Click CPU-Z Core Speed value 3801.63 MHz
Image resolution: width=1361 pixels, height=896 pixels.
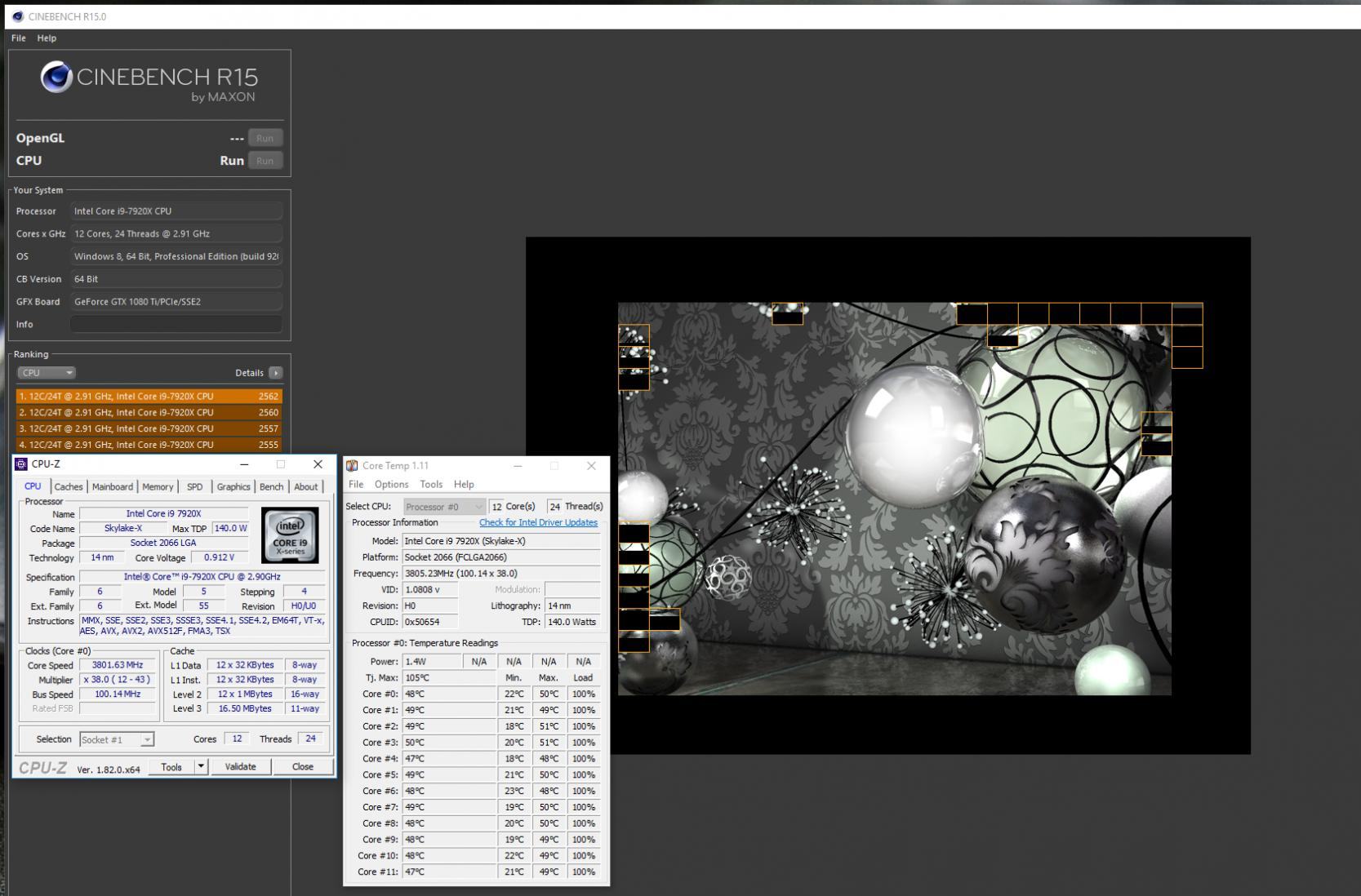point(118,665)
